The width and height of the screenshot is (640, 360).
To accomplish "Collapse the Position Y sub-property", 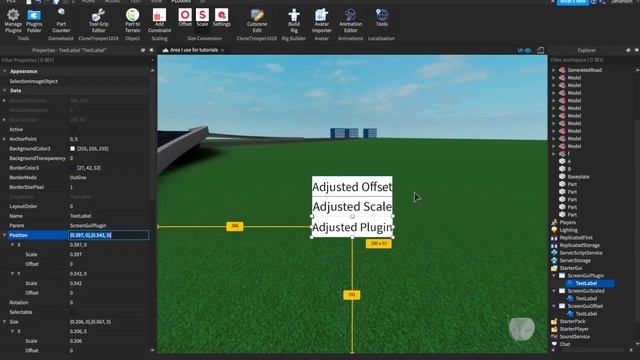I will 12,273.
